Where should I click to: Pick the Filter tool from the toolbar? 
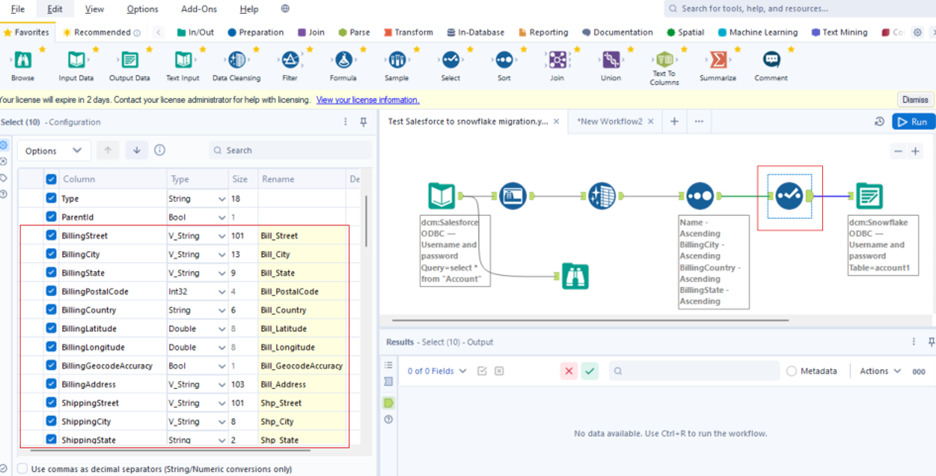pyautogui.click(x=290, y=62)
